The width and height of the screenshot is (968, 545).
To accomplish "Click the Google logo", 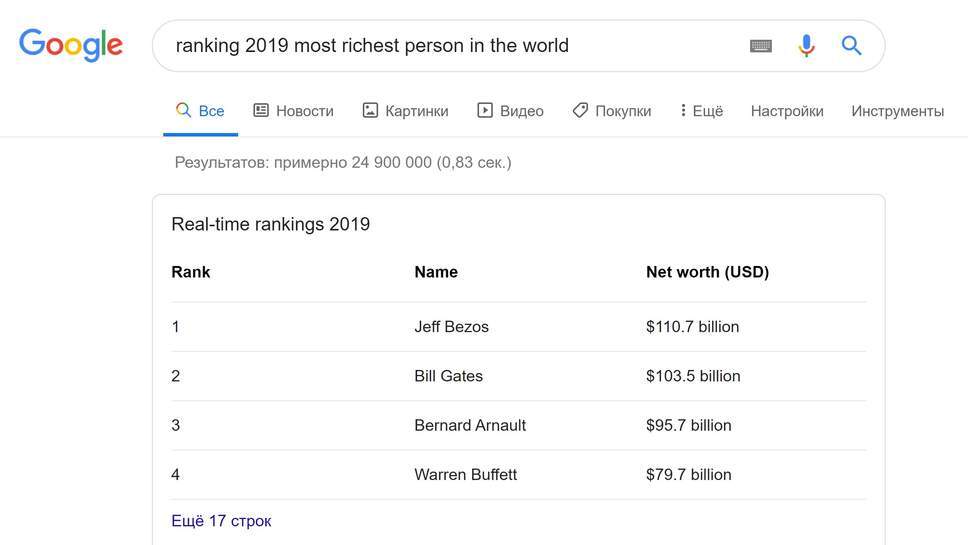I will (71, 45).
